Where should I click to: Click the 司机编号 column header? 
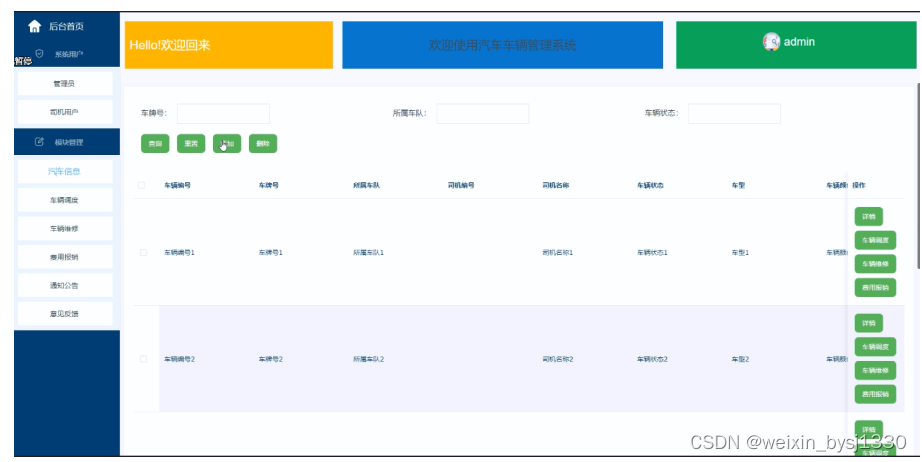click(x=461, y=185)
